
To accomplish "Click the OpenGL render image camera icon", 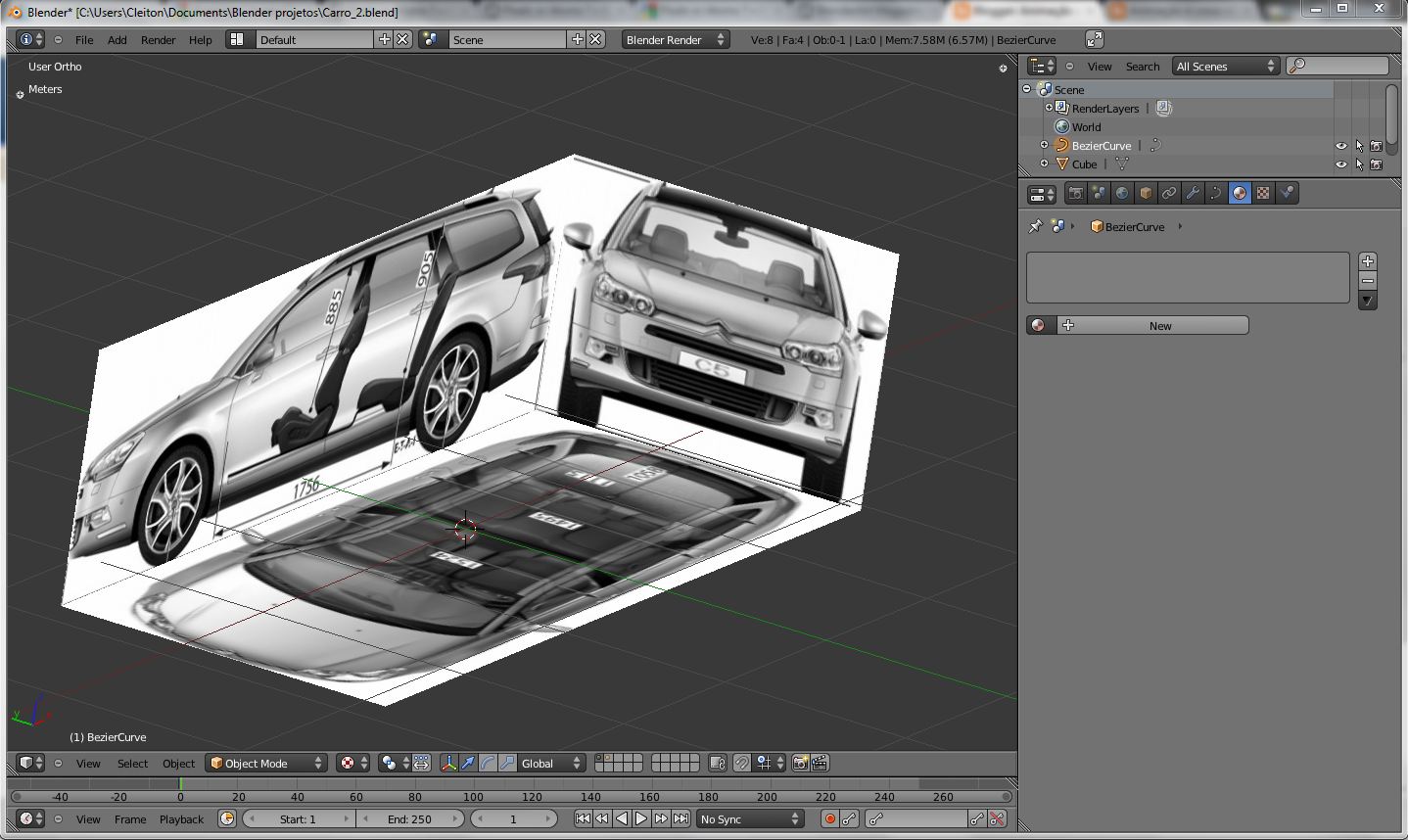I will pos(800,764).
